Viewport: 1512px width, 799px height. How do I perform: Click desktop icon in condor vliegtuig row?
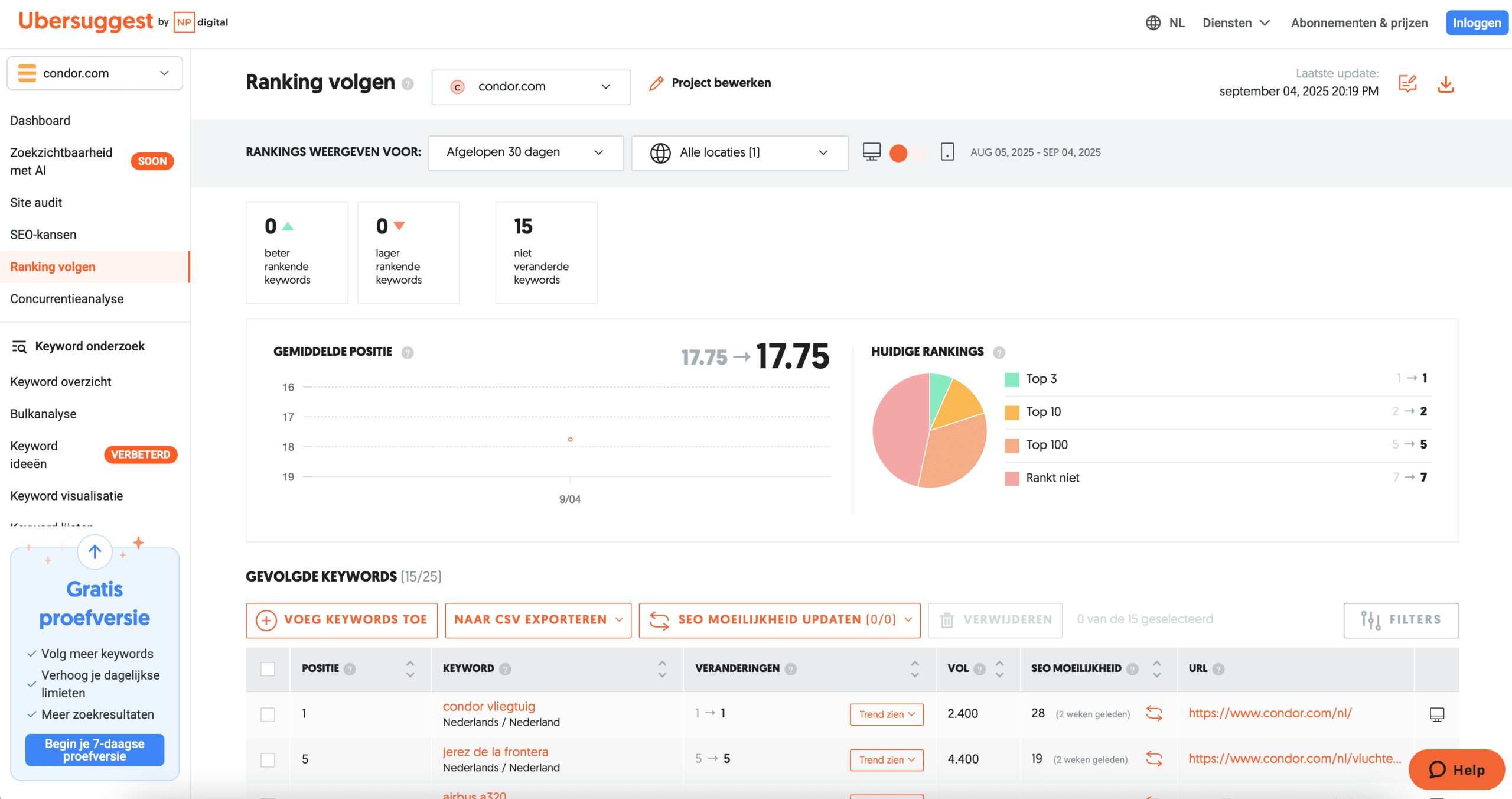point(1436,714)
